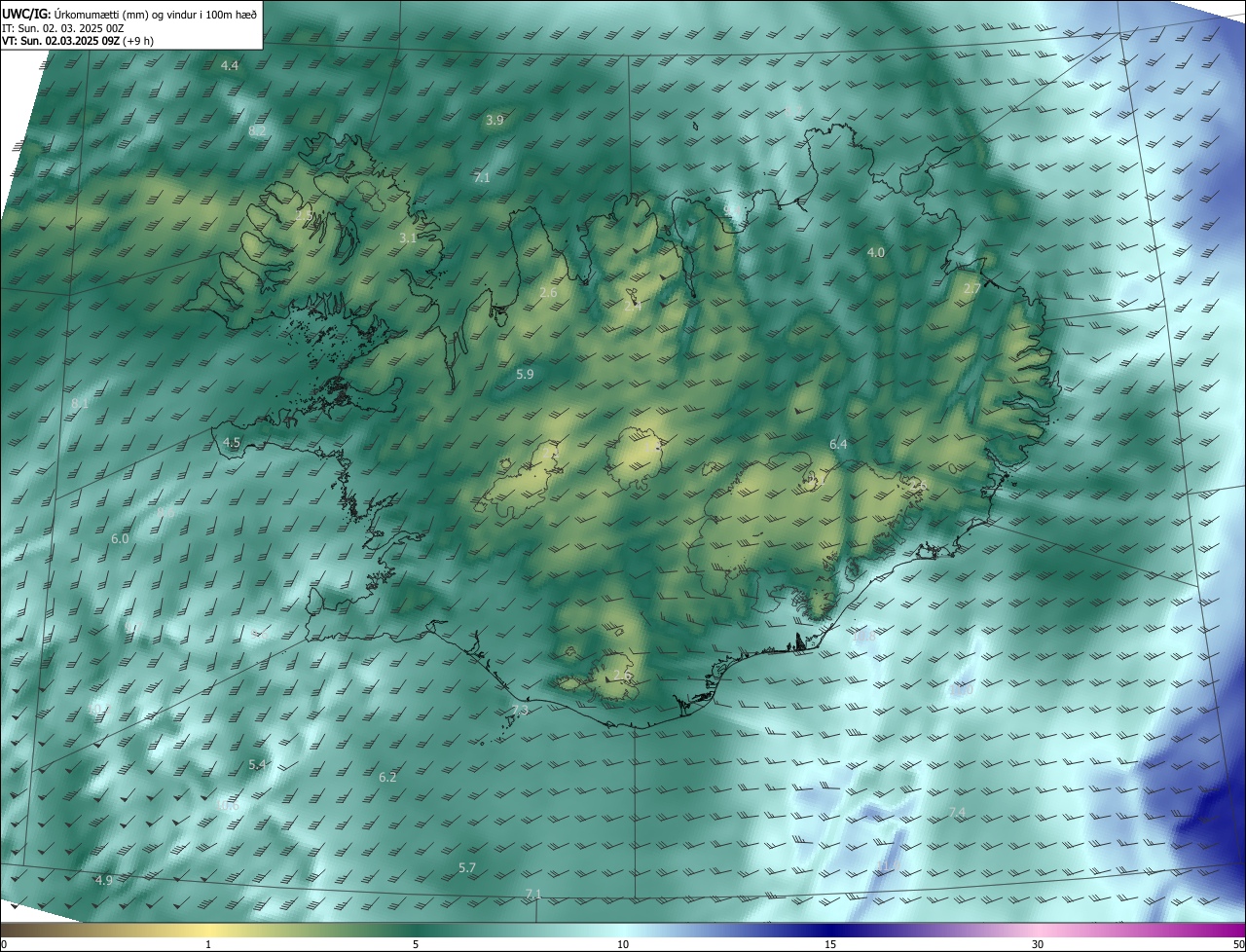This screenshot has width=1246, height=952.
Task: Click the 7.4 precipitation value label
Action: click(957, 812)
